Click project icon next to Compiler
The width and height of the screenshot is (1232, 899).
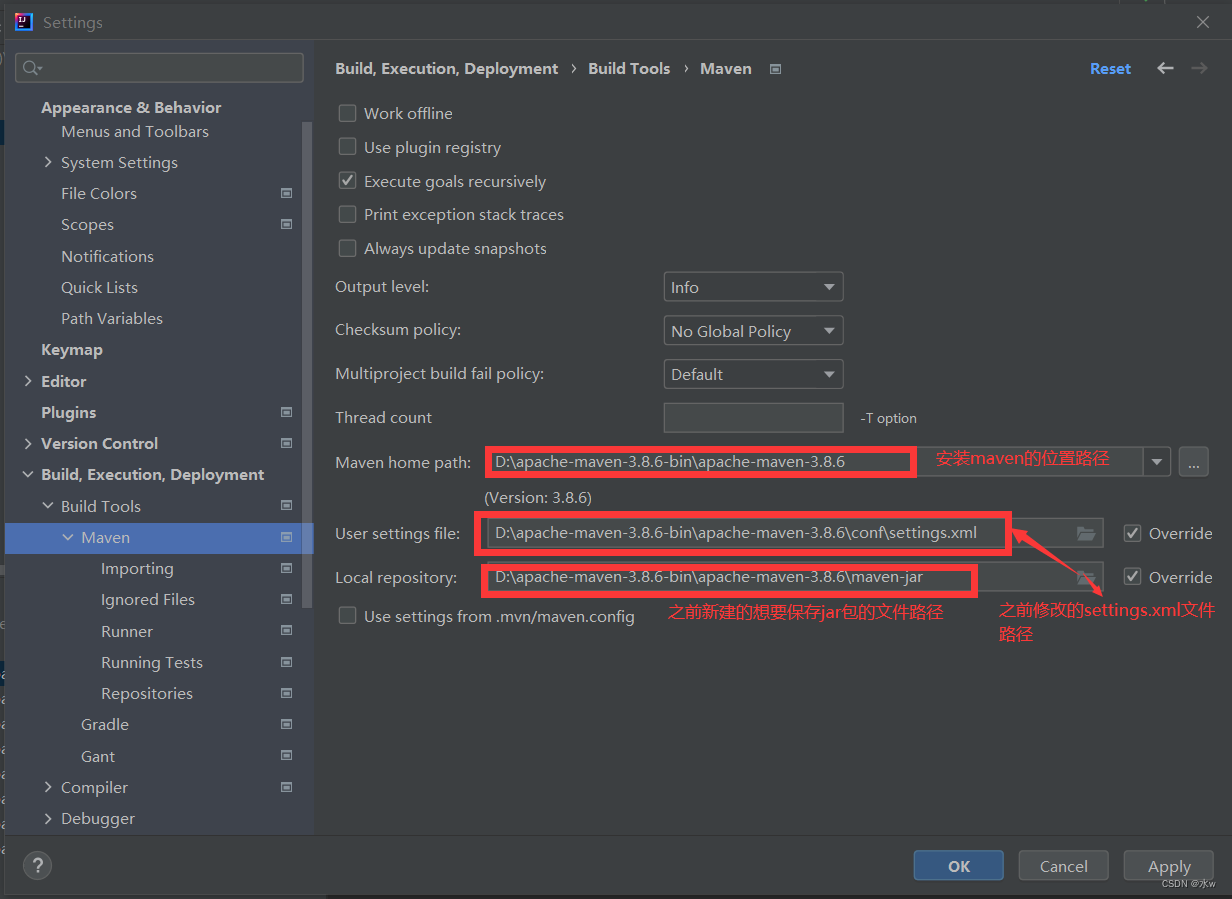(x=287, y=787)
